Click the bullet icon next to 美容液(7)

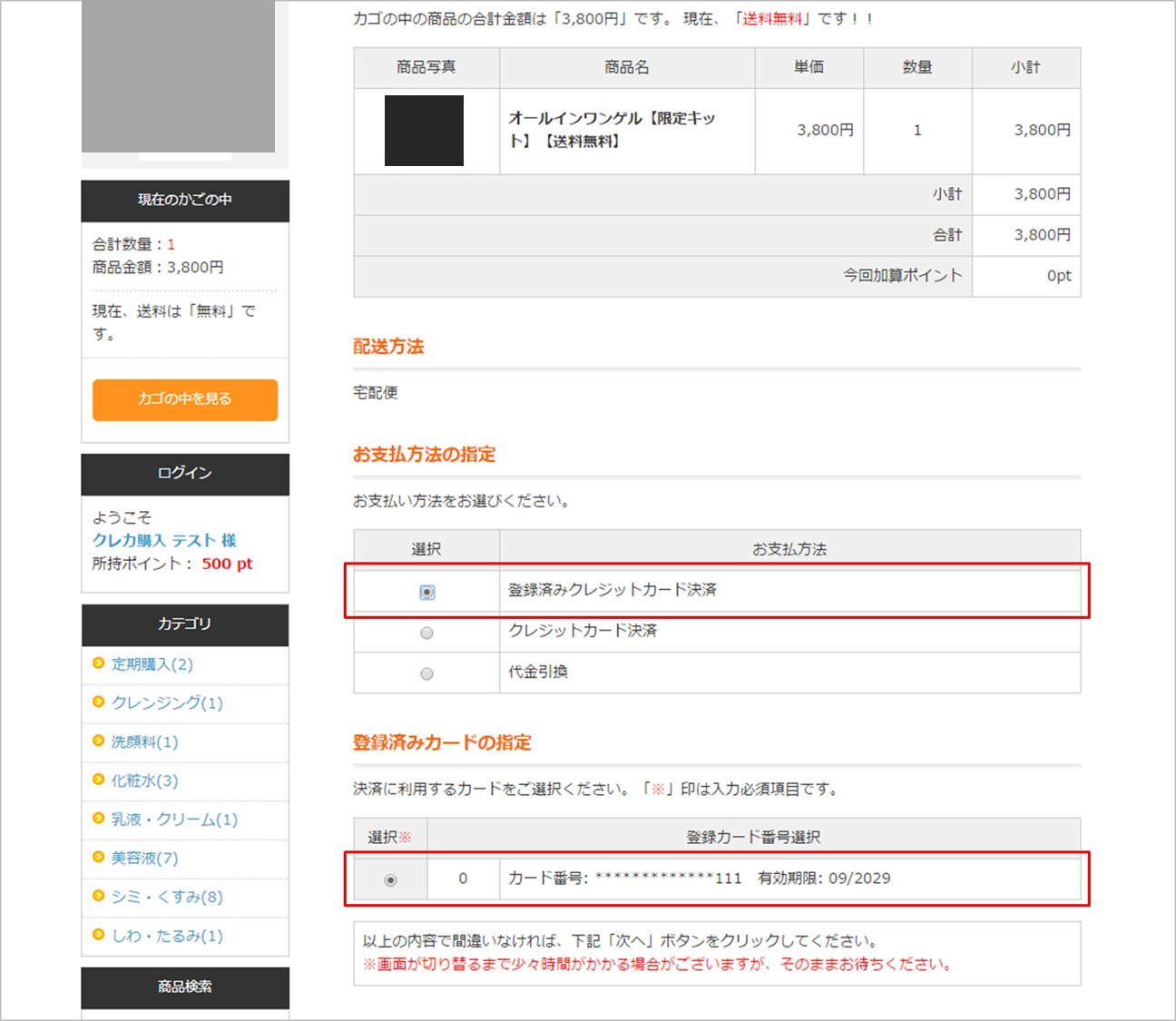pos(99,857)
